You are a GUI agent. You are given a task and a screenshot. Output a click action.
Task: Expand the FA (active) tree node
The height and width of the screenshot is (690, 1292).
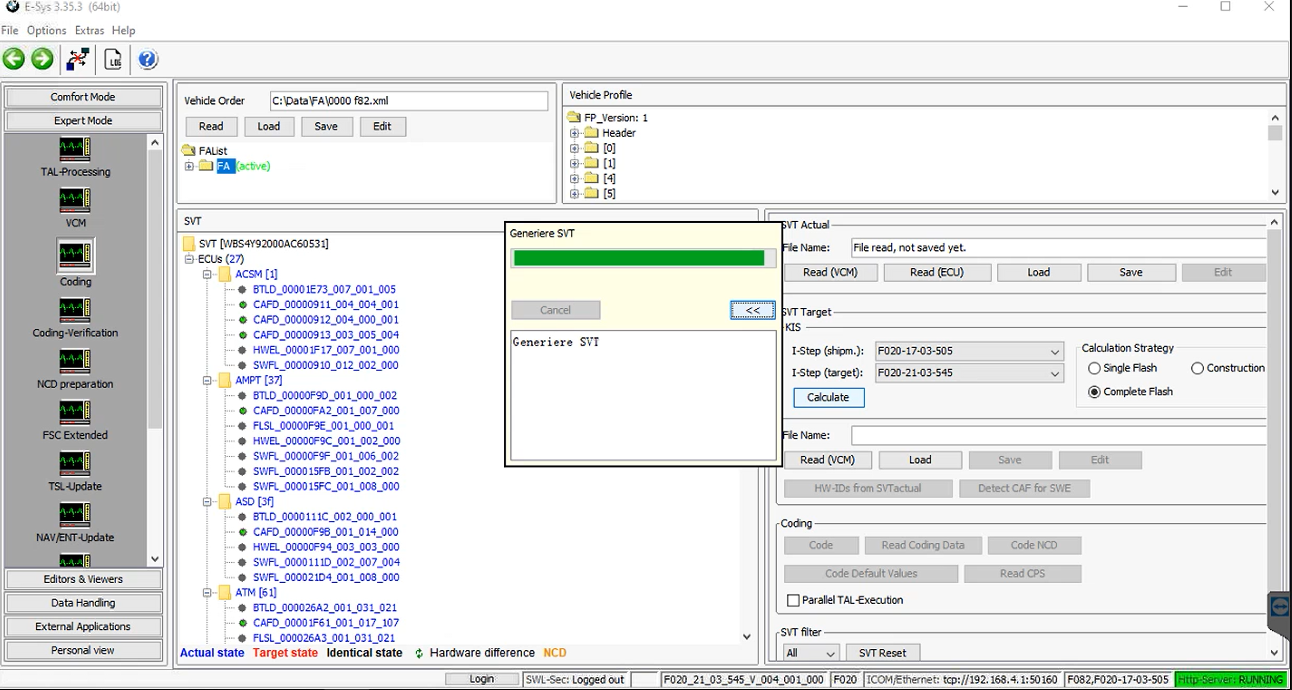(x=189, y=166)
